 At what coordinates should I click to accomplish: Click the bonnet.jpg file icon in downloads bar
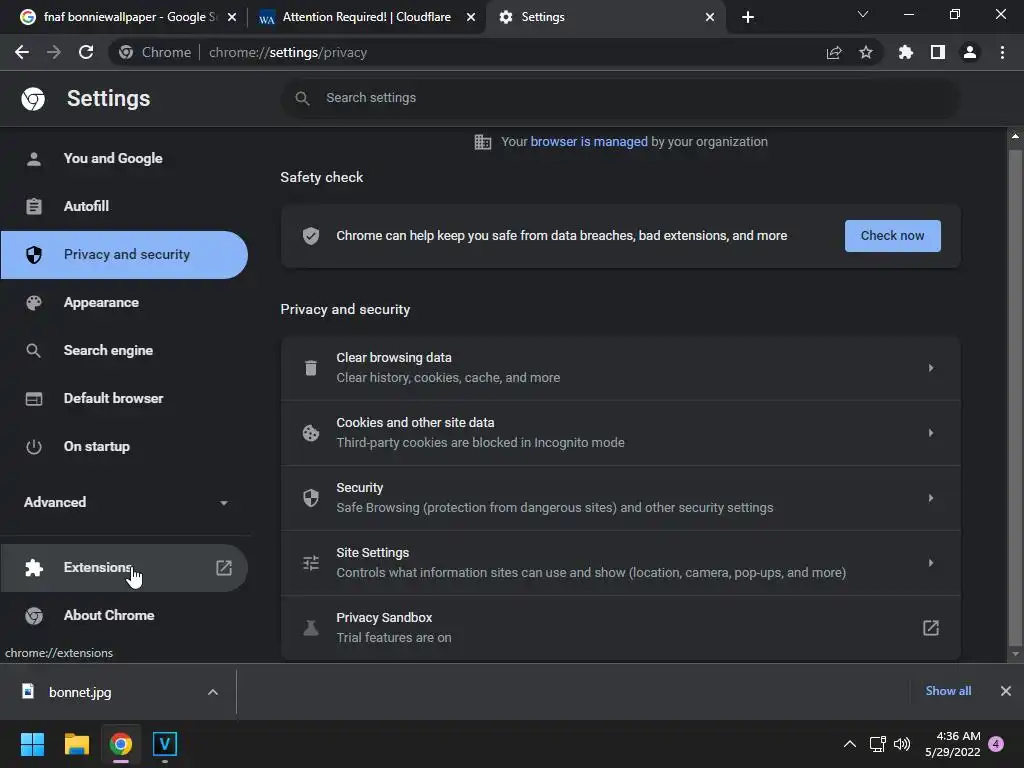point(27,691)
